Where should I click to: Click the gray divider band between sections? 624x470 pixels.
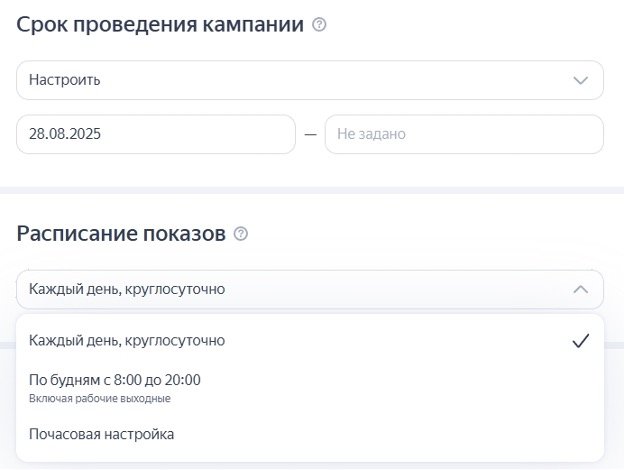[312, 189]
